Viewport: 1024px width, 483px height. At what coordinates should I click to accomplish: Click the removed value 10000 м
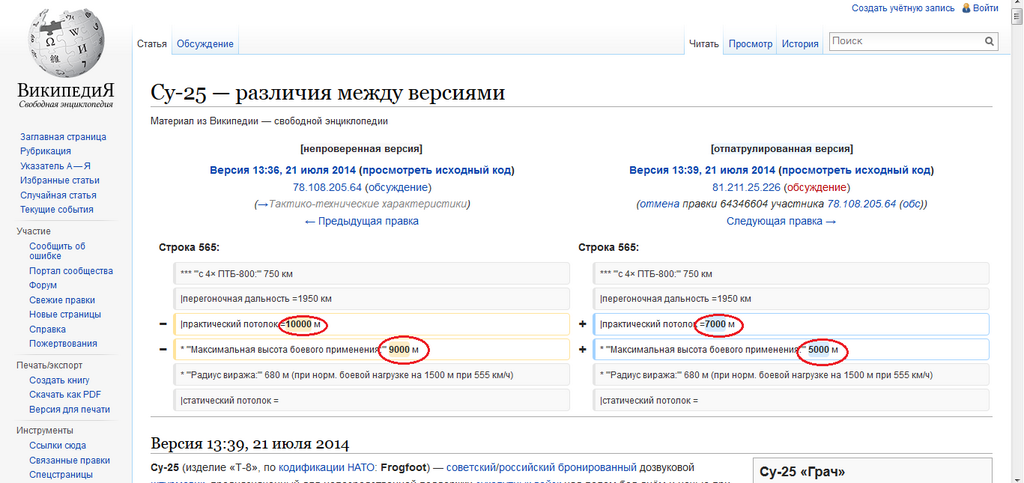point(304,324)
